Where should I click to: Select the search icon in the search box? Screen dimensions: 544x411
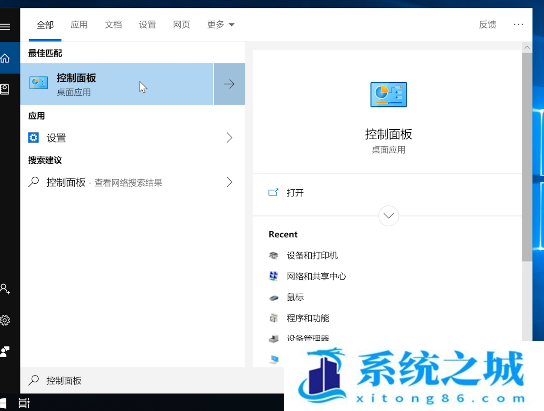coord(33,380)
